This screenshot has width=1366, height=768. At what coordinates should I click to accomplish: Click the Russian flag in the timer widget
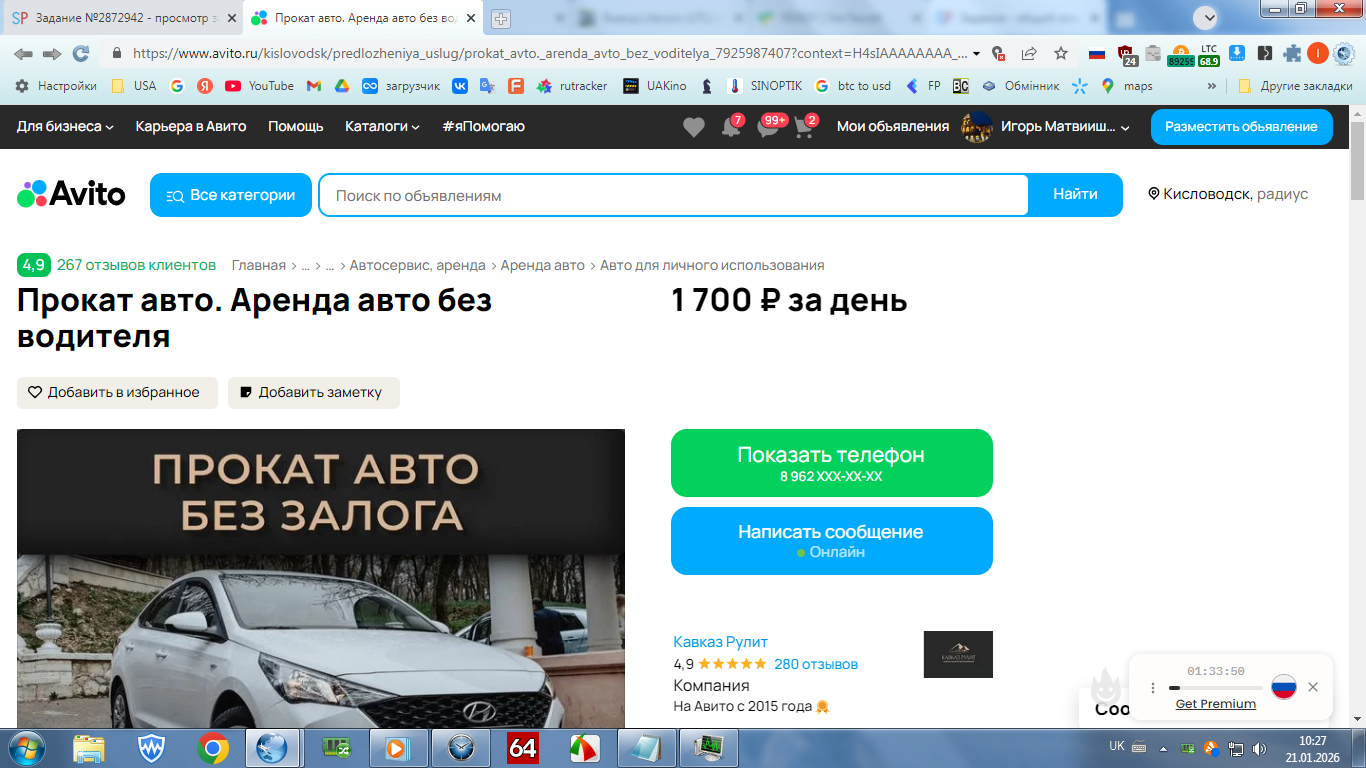point(1284,687)
